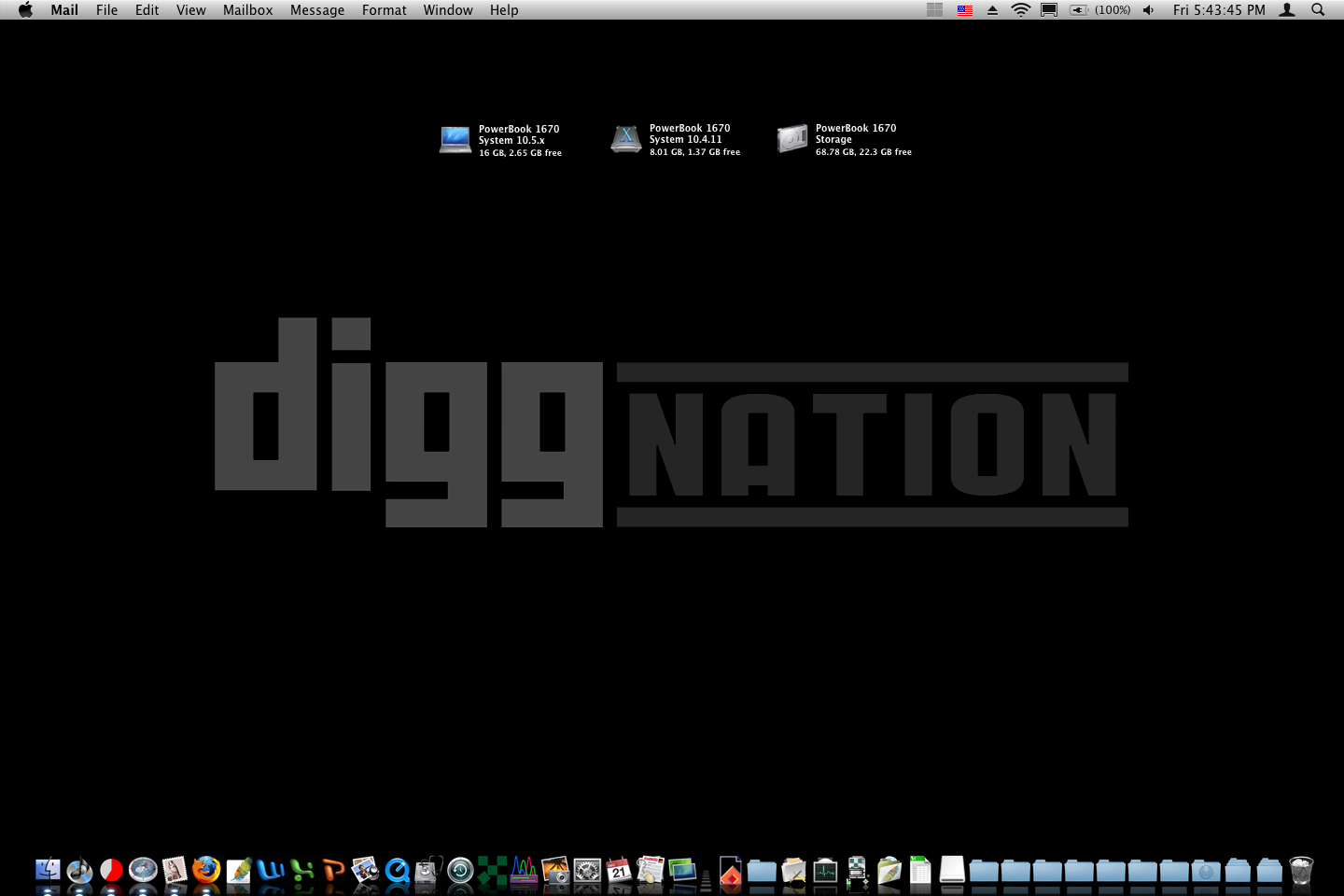Image resolution: width=1344 pixels, height=896 pixels.
Task: Launch QuickTime Player from the Dock
Action: 397,871
